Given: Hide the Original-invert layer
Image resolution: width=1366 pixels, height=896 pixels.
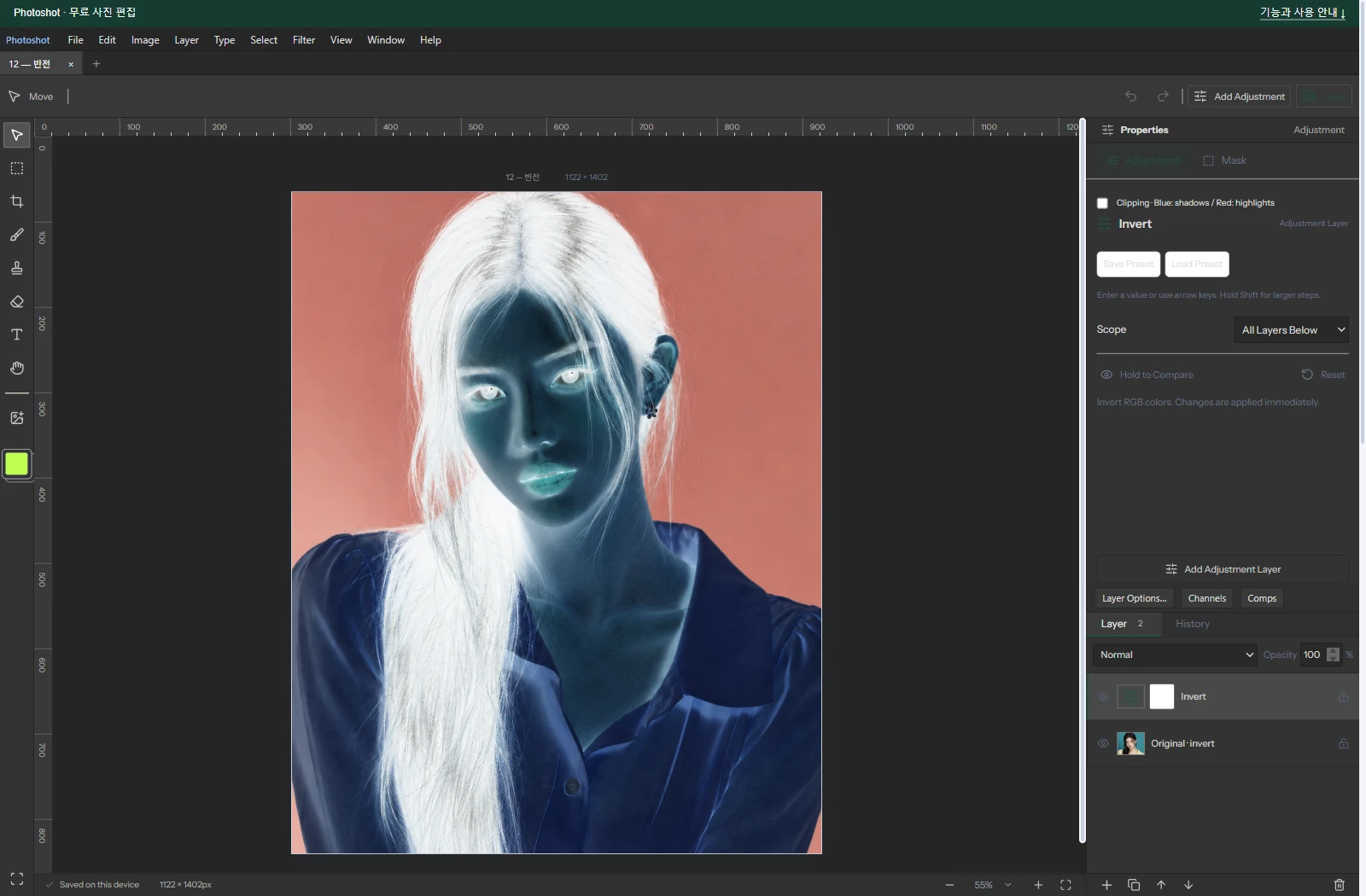Looking at the screenshot, I should [x=1103, y=743].
